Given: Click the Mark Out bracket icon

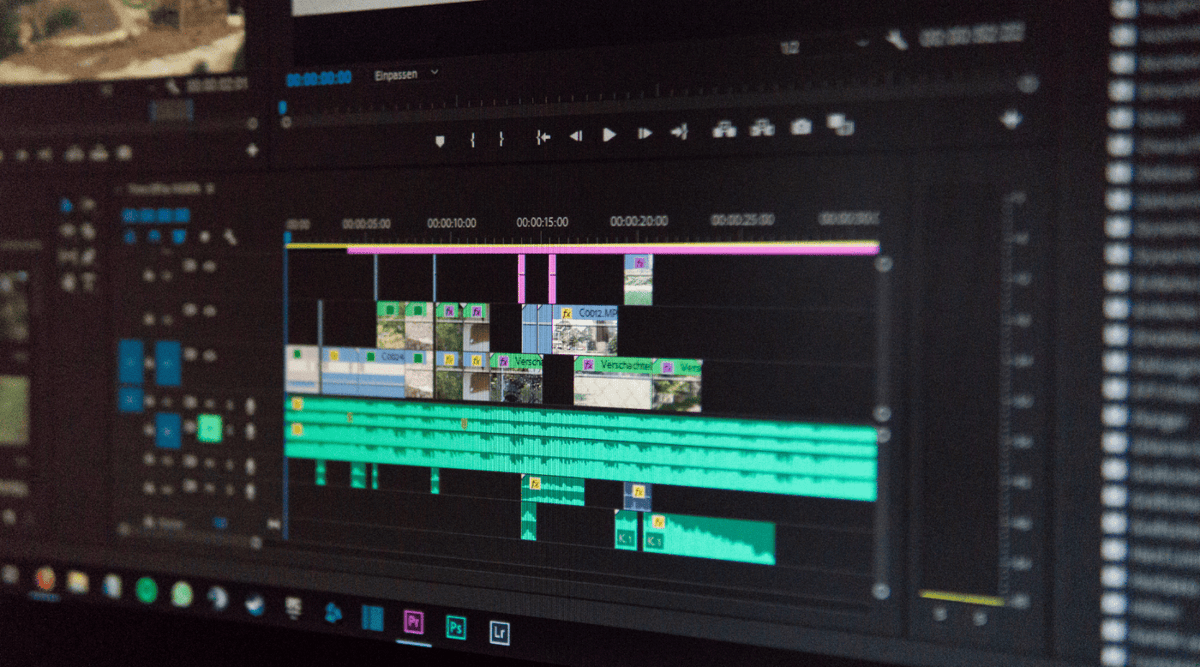Looking at the screenshot, I should (x=501, y=139).
